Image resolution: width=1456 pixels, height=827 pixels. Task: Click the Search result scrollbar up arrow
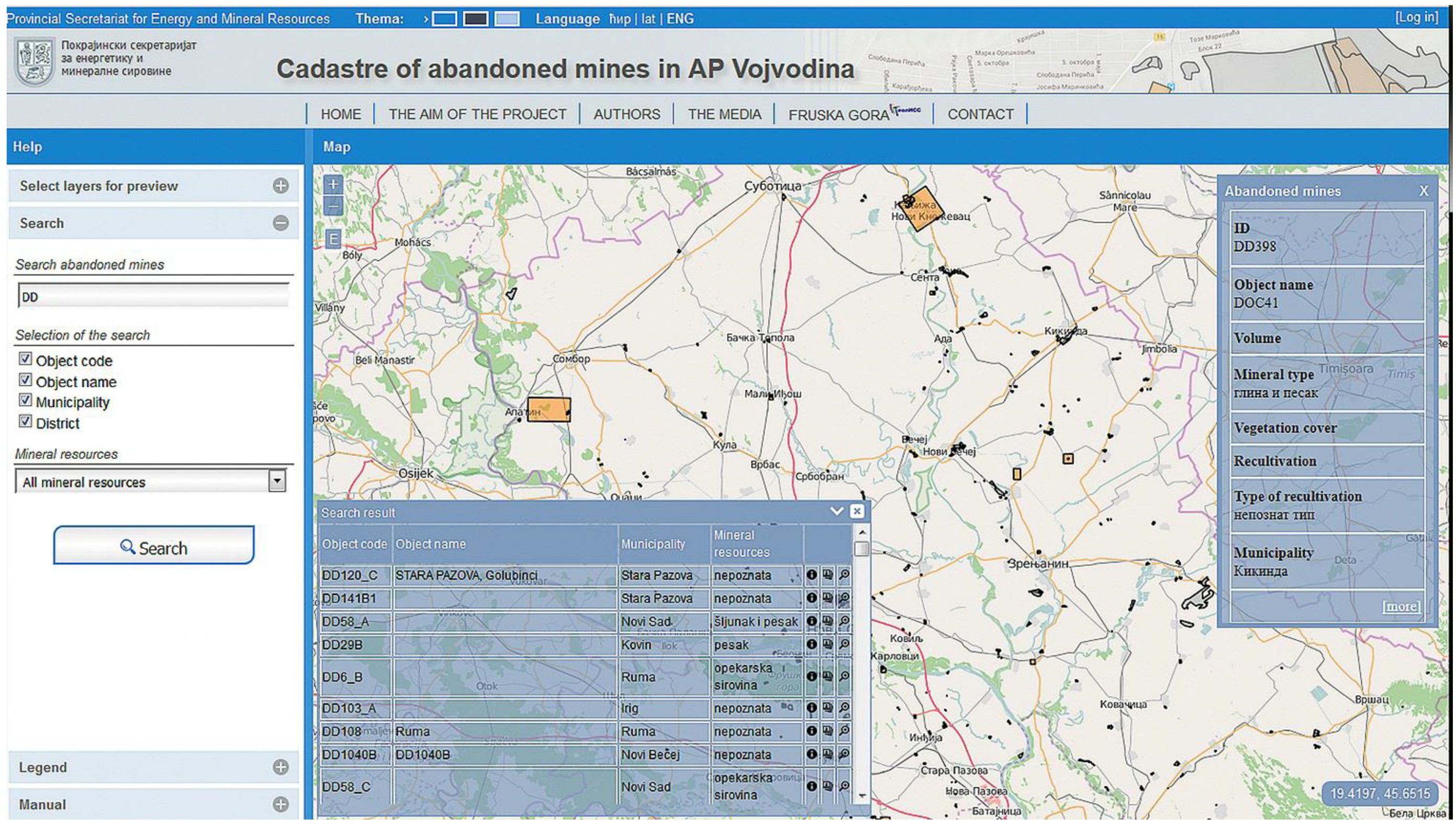pyautogui.click(x=862, y=532)
